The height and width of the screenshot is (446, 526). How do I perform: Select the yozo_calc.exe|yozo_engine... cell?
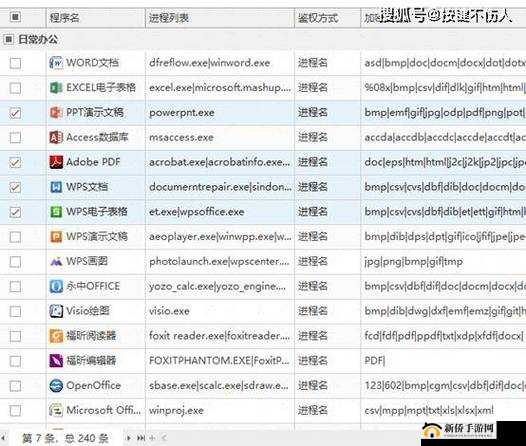tap(218, 286)
